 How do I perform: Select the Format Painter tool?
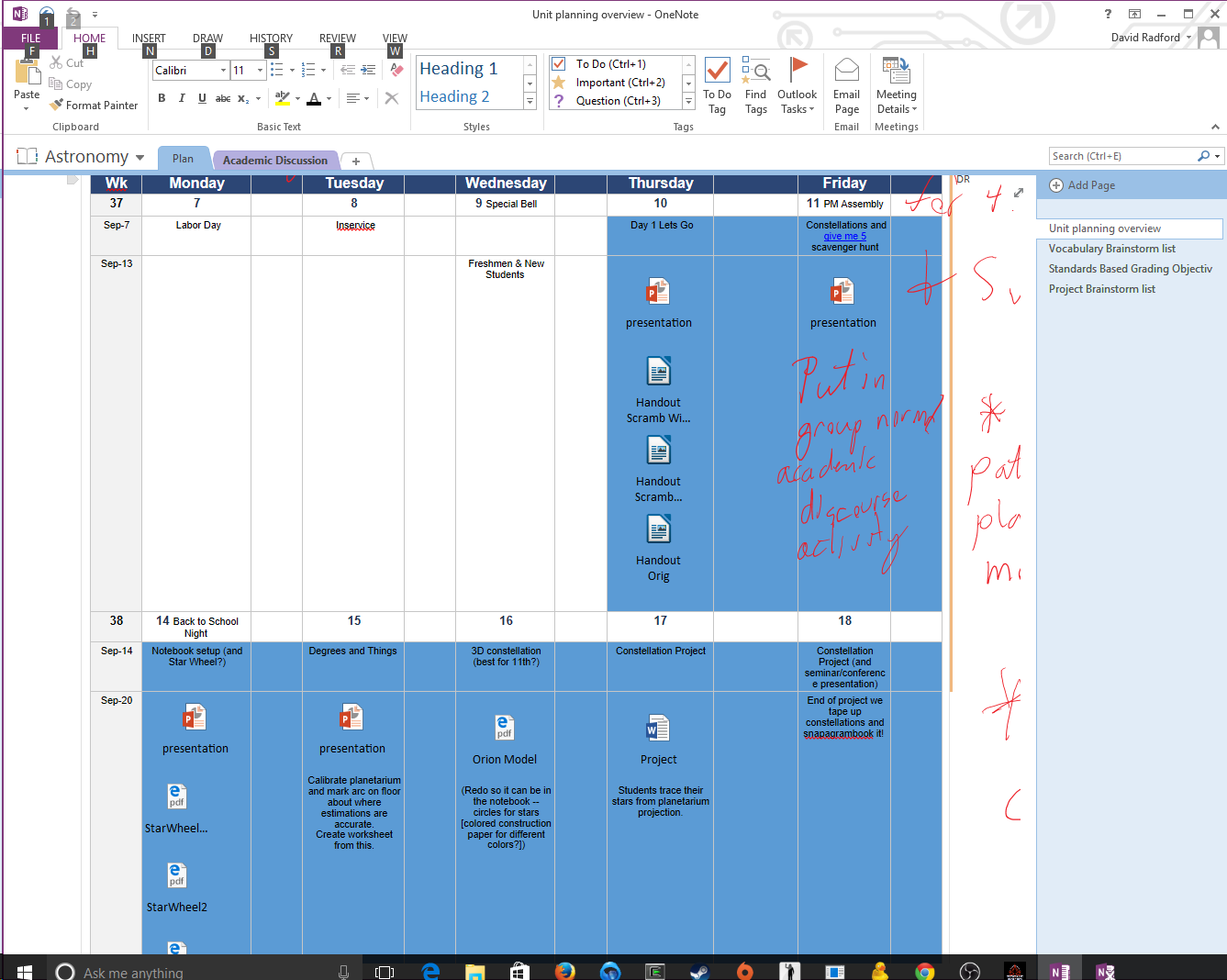(94, 105)
